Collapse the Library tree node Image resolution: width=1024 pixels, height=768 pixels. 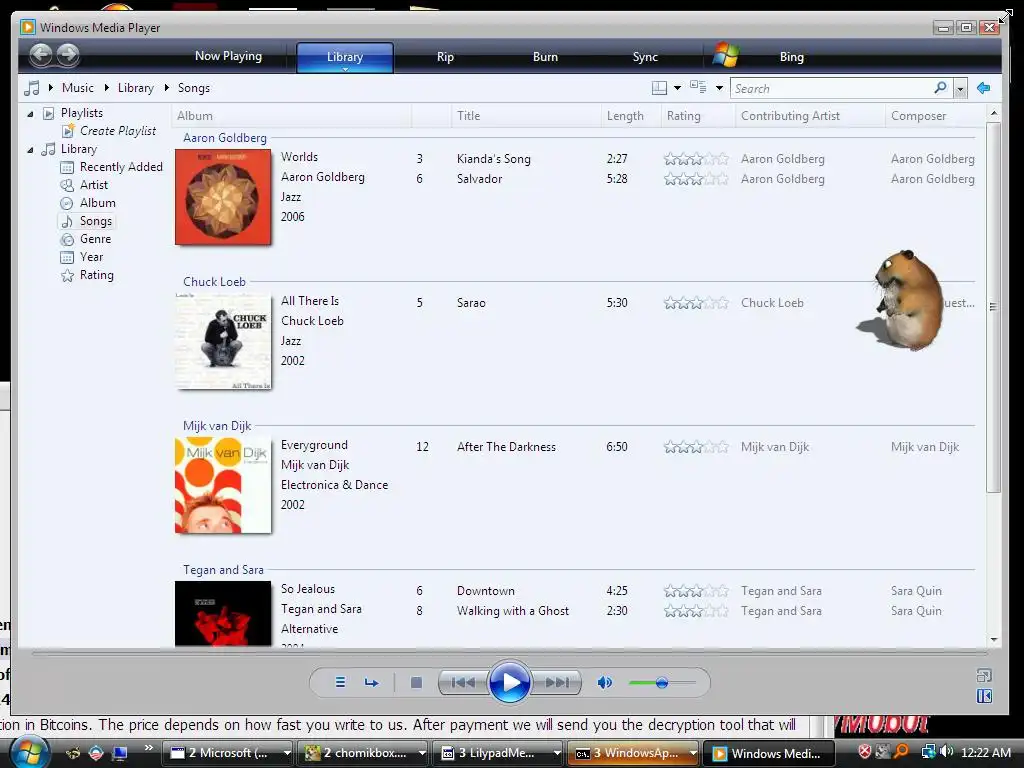point(30,150)
